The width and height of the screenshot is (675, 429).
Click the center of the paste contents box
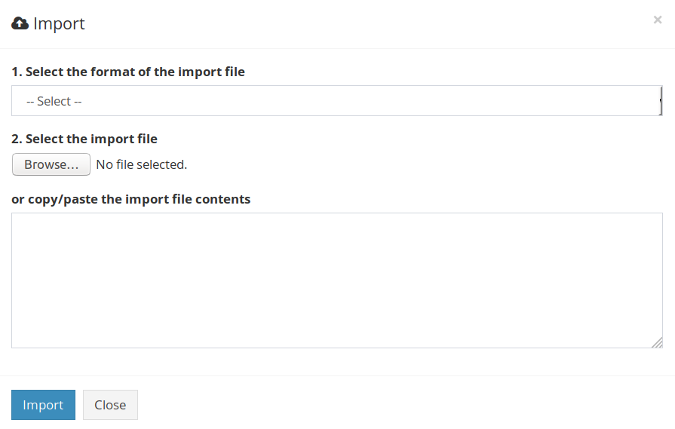pyautogui.click(x=336, y=280)
